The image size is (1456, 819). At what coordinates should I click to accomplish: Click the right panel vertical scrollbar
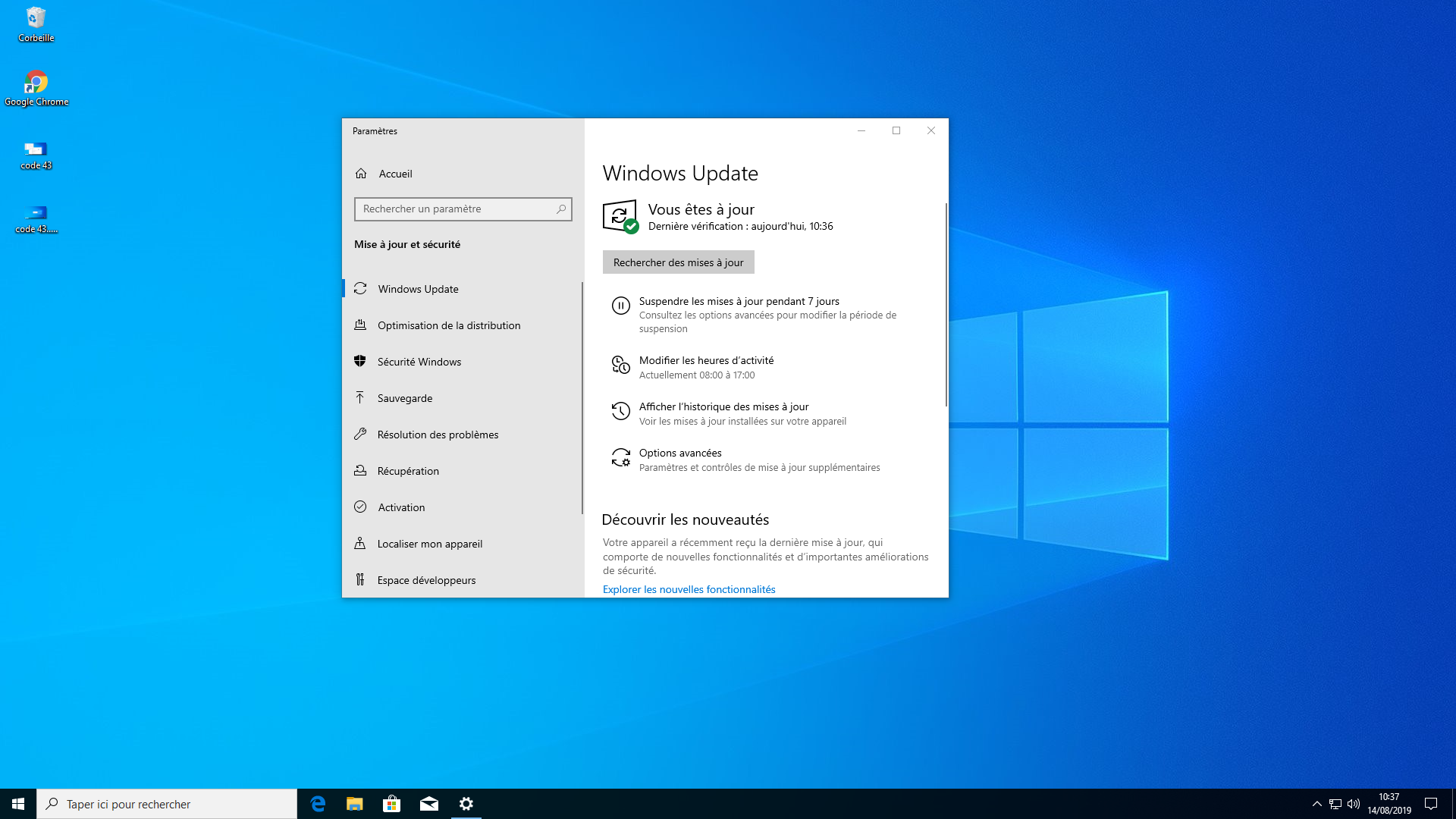(x=946, y=303)
